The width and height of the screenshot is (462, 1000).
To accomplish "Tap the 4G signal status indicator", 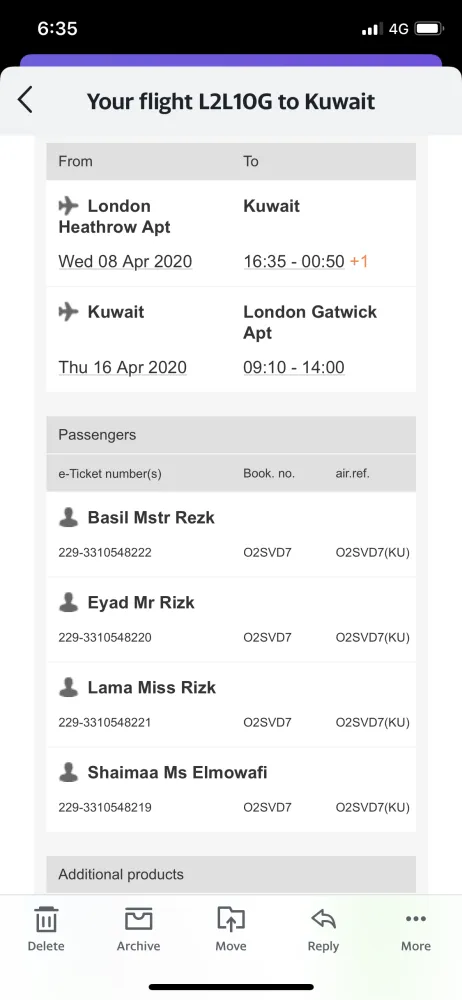I will (398, 29).
